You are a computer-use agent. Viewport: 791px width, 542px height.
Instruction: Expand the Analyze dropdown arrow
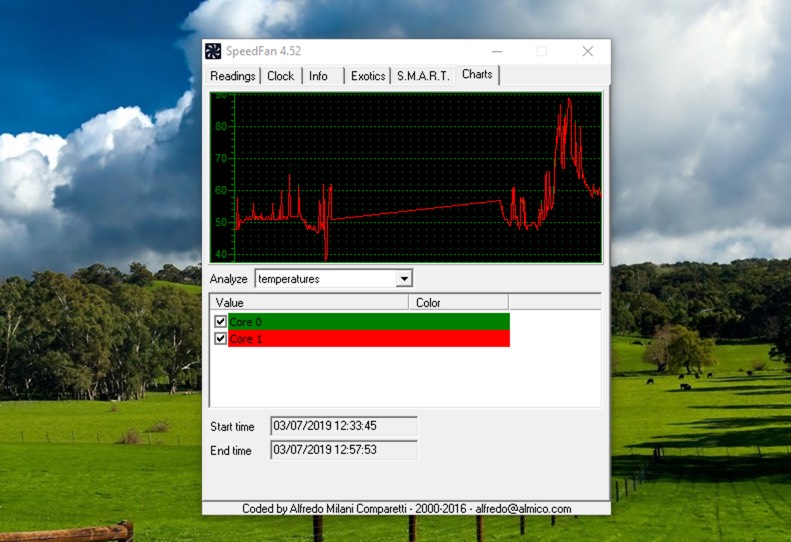tap(404, 279)
